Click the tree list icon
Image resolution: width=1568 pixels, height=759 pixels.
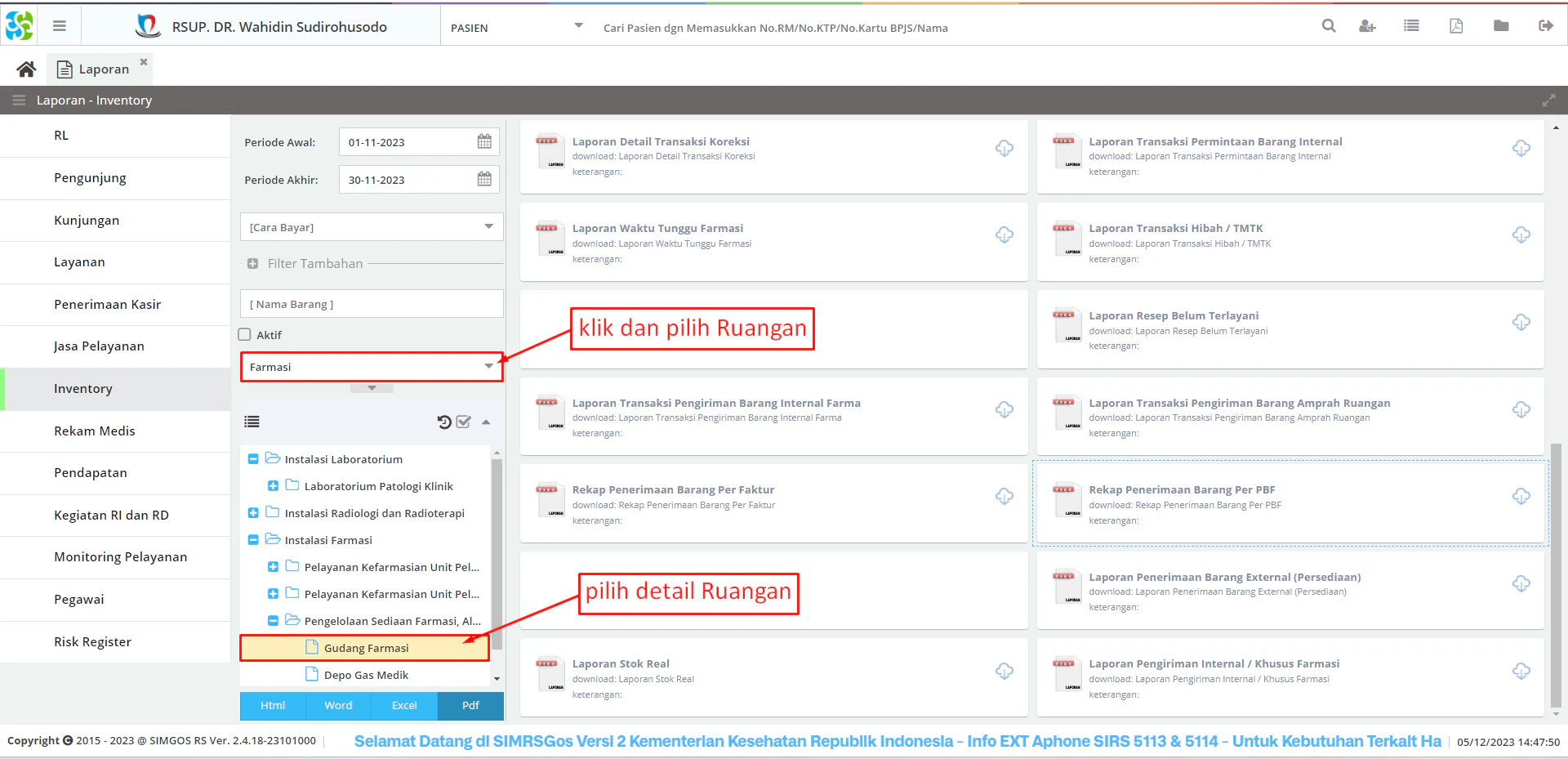(252, 422)
